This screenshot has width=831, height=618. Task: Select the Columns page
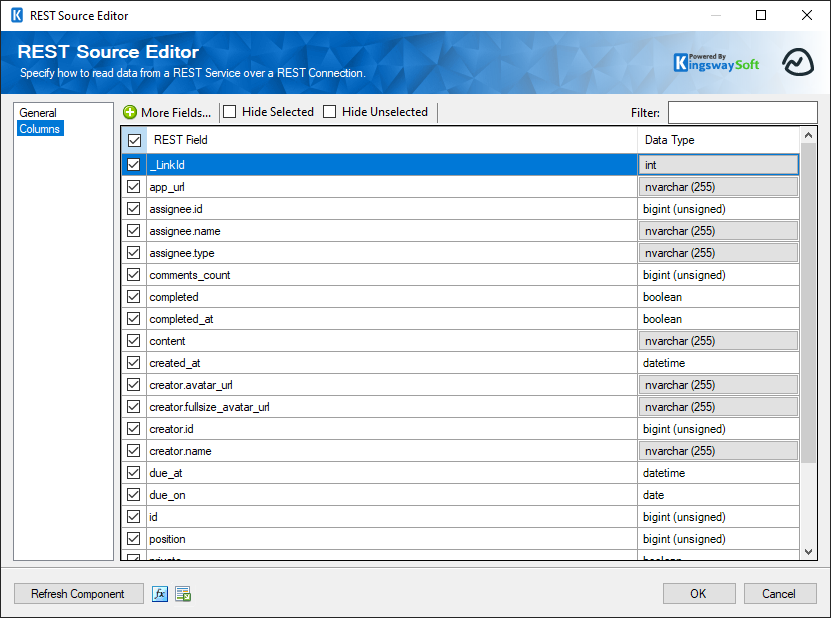(40, 128)
